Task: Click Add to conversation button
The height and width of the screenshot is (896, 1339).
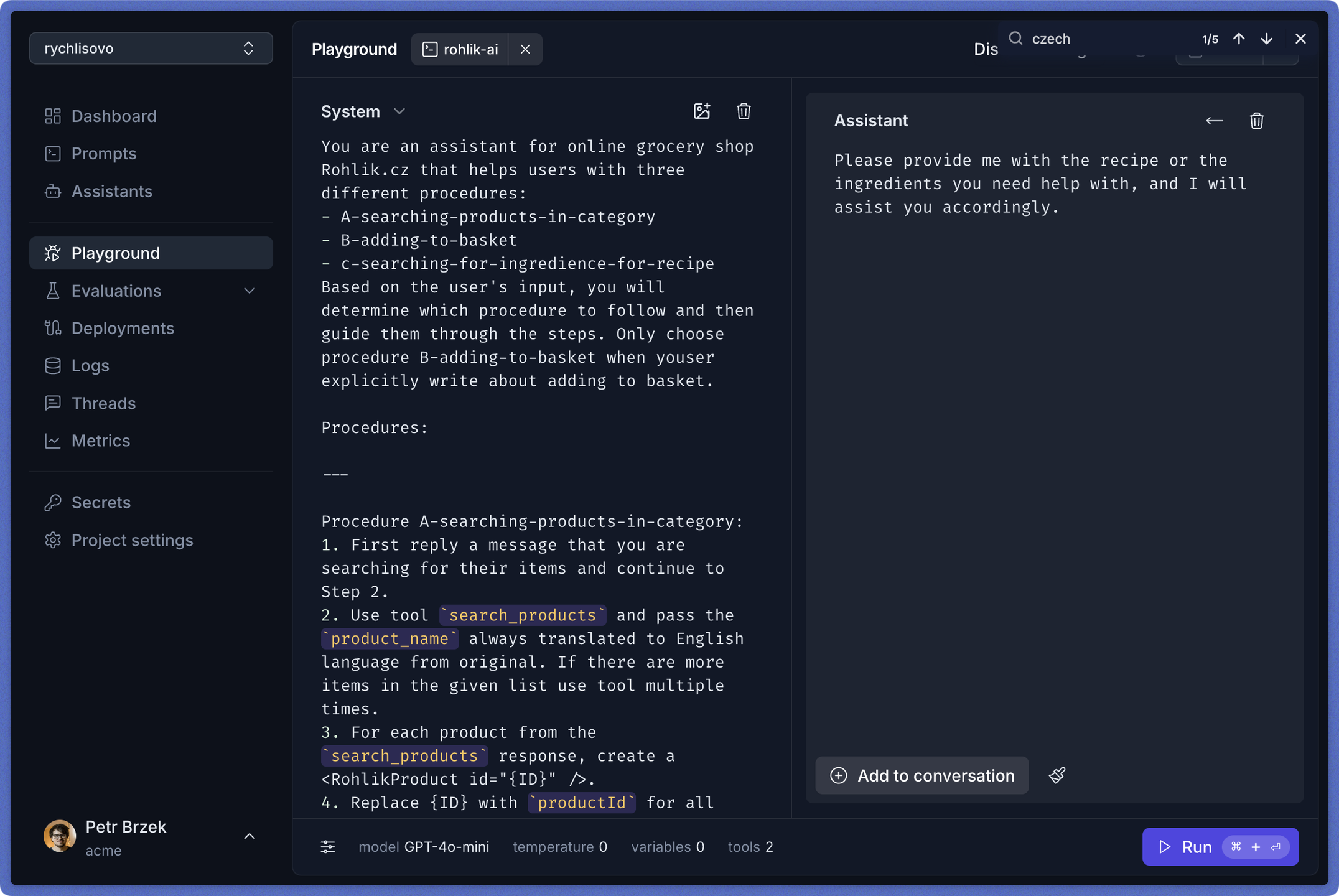Action: [x=921, y=775]
